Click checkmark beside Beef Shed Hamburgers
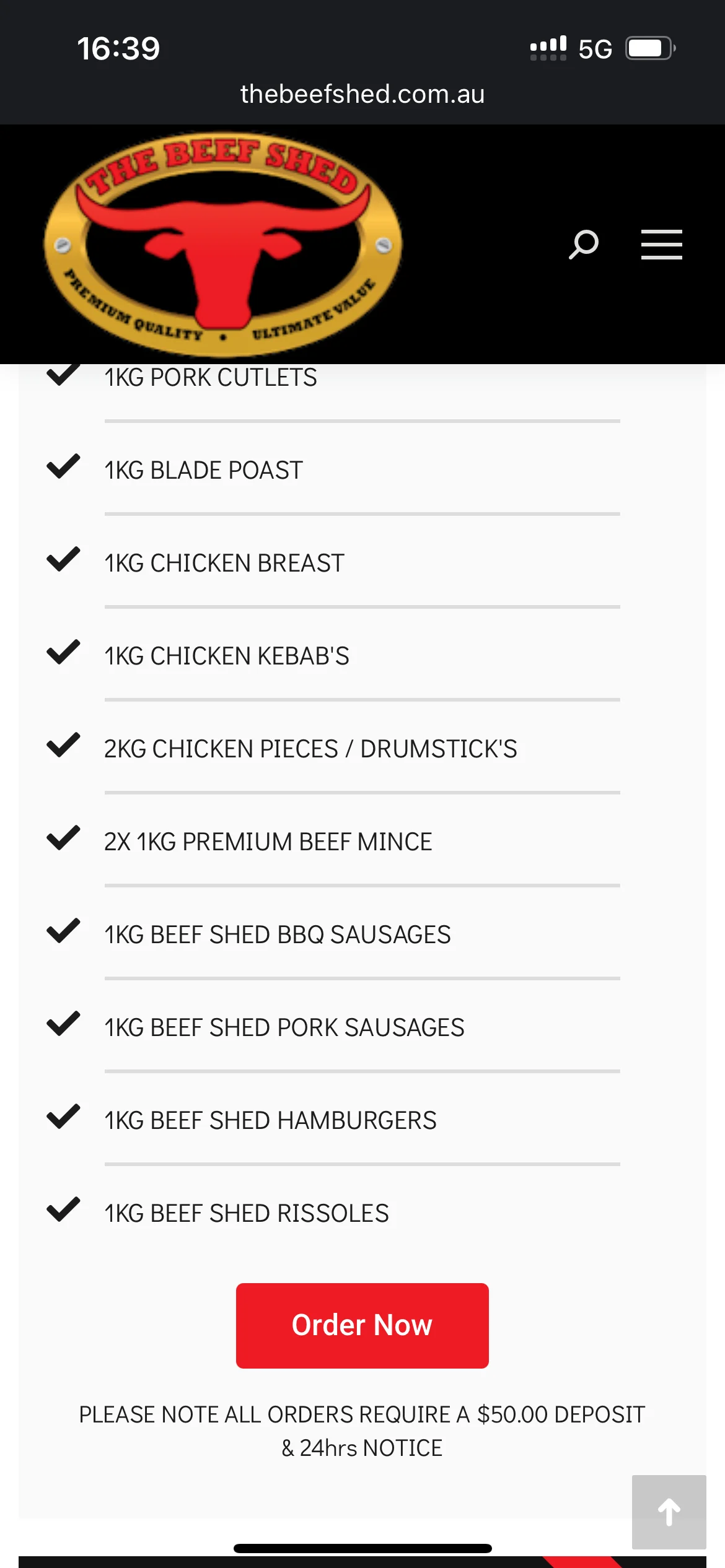The image size is (725, 1568). click(63, 1117)
